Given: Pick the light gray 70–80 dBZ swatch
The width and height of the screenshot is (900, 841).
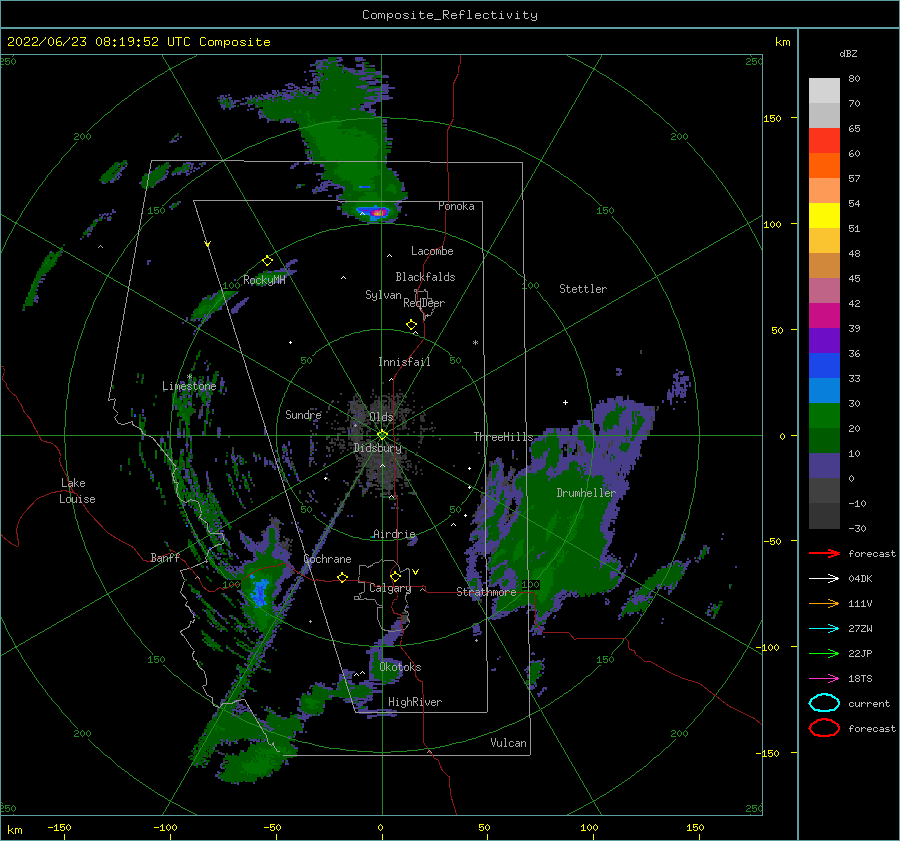Looking at the screenshot, I should pos(824,90).
